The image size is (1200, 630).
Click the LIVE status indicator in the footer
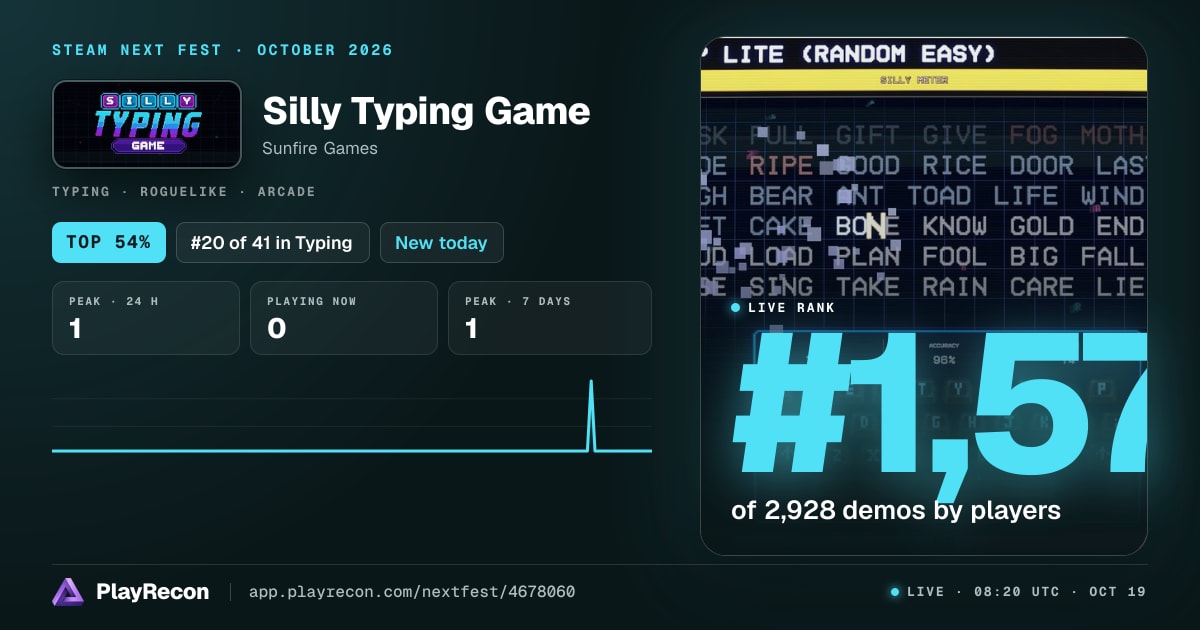pyautogui.click(x=917, y=592)
